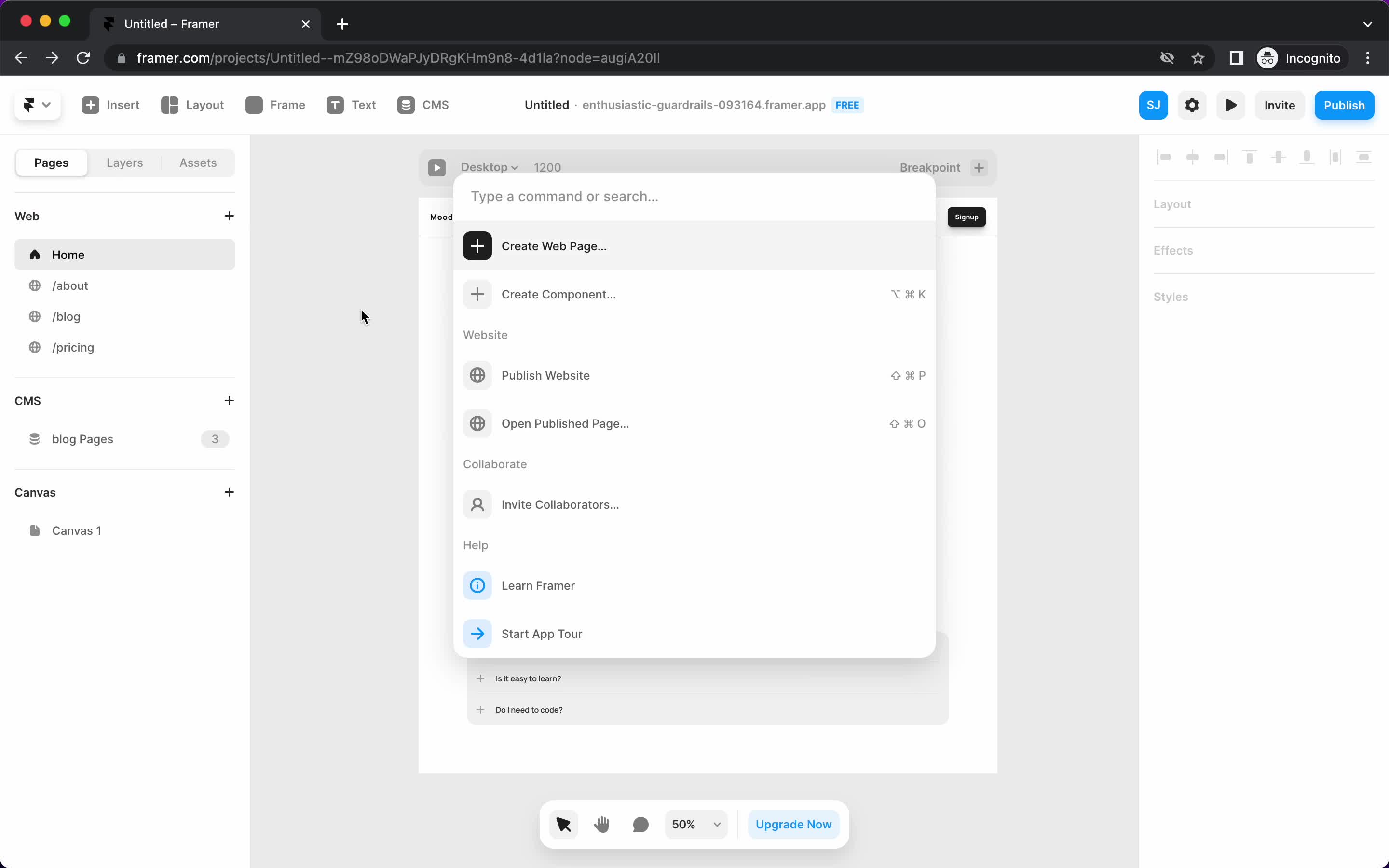Click the preview play button
The width and height of the screenshot is (1389, 868).
click(1231, 104)
